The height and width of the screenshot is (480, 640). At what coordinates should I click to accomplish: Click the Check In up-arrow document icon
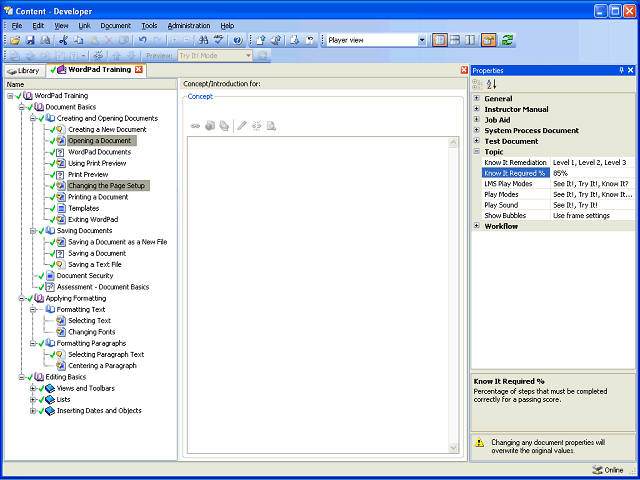261,40
